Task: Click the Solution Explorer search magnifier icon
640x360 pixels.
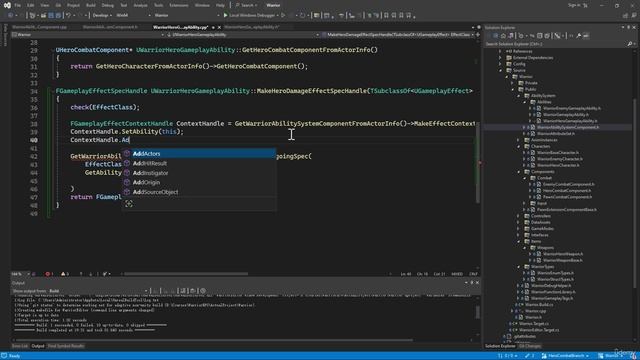Action: coord(629,44)
